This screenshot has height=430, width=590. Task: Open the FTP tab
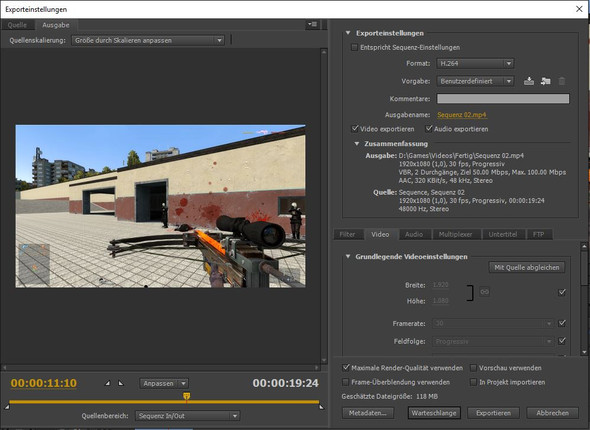(x=538, y=234)
